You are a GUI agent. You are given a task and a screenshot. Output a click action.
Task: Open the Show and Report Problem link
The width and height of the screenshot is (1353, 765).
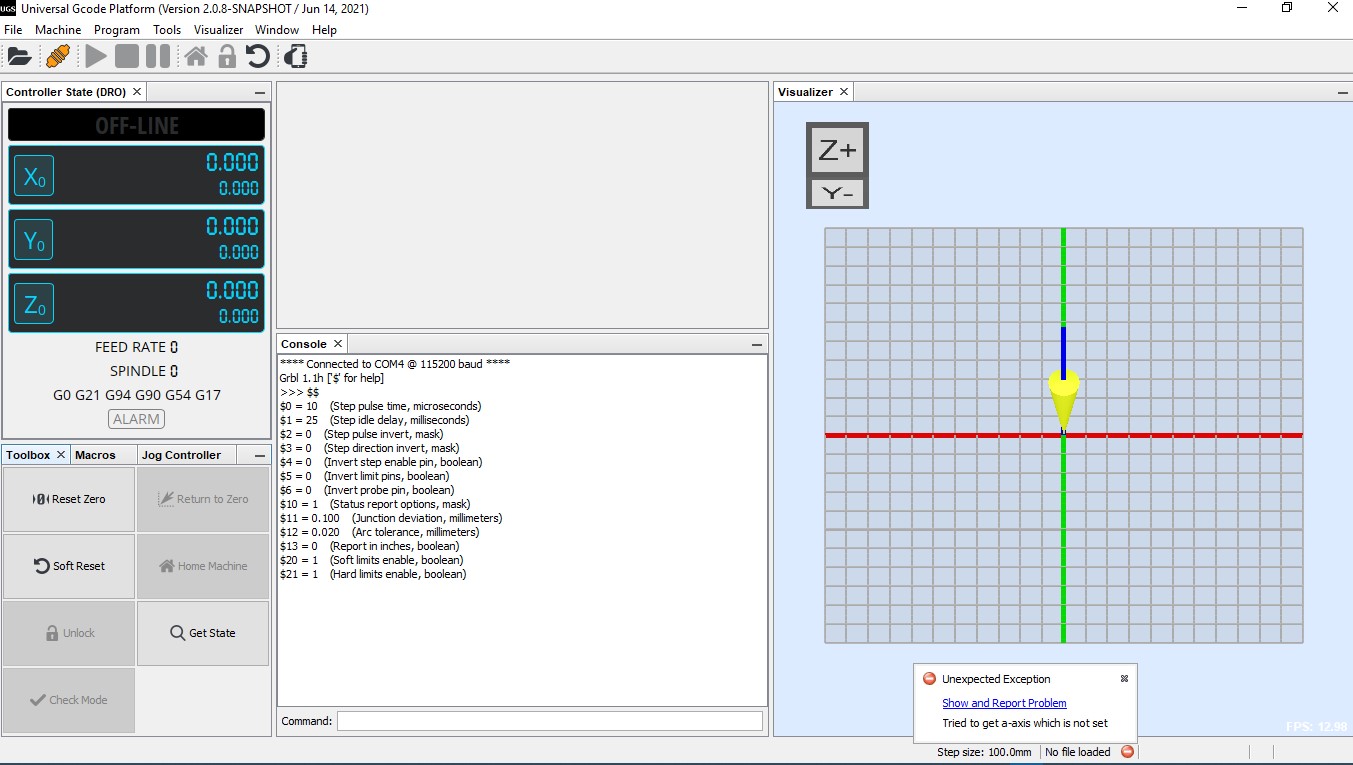pyautogui.click(x=1004, y=703)
